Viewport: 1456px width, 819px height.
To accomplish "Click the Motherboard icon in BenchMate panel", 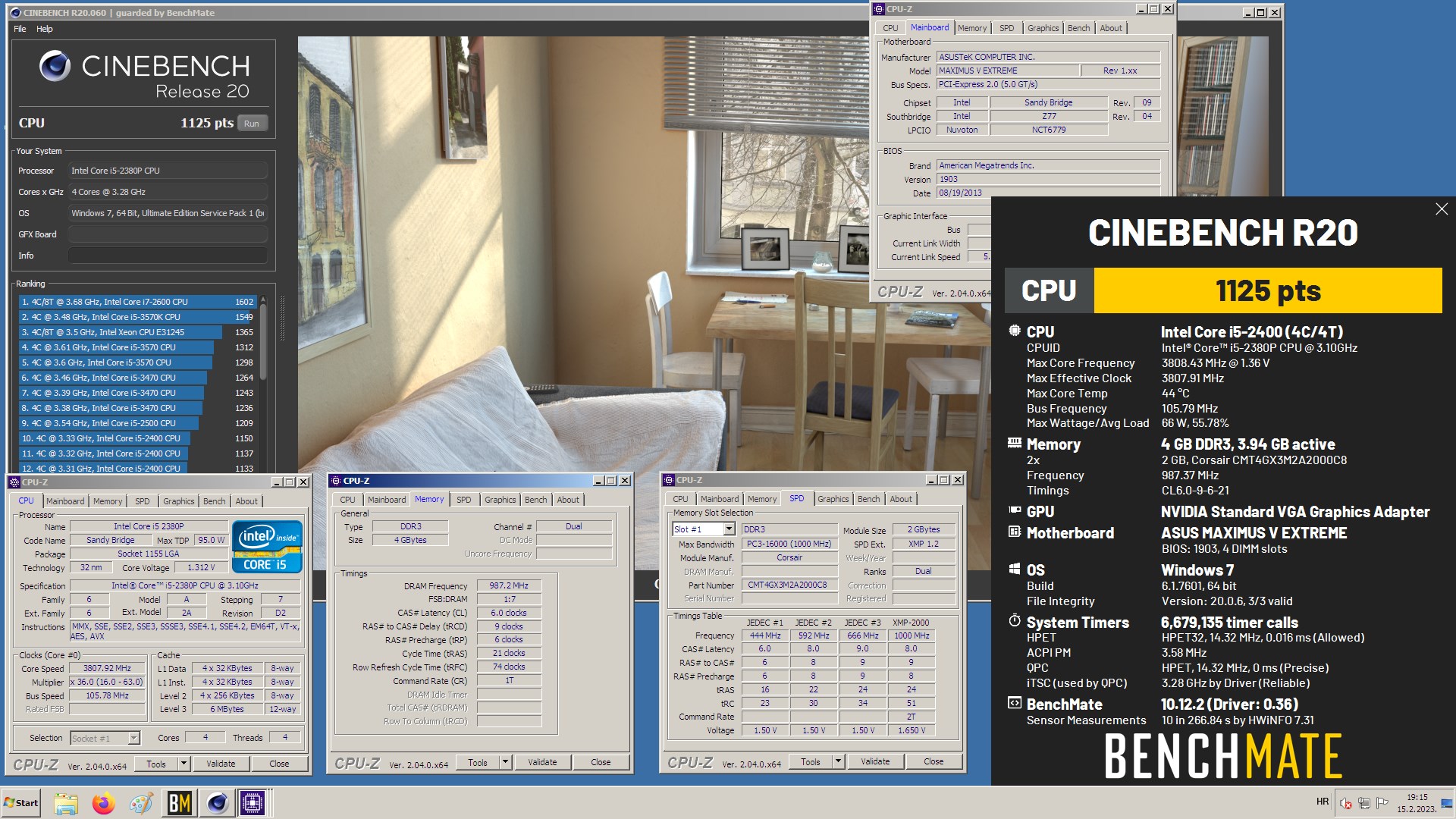I will click(1015, 532).
